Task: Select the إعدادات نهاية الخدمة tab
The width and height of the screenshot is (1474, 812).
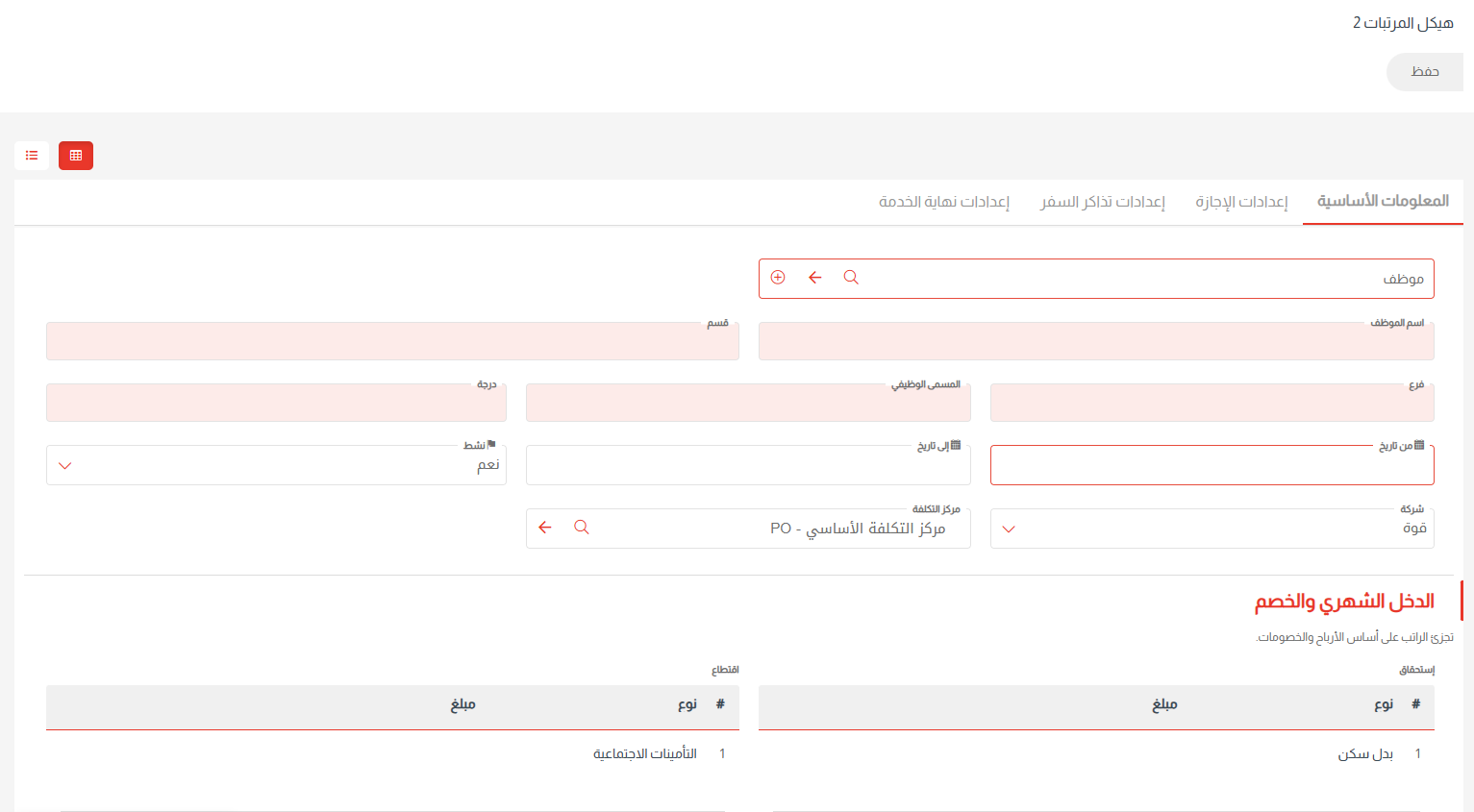Action: (x=946, y=202)
